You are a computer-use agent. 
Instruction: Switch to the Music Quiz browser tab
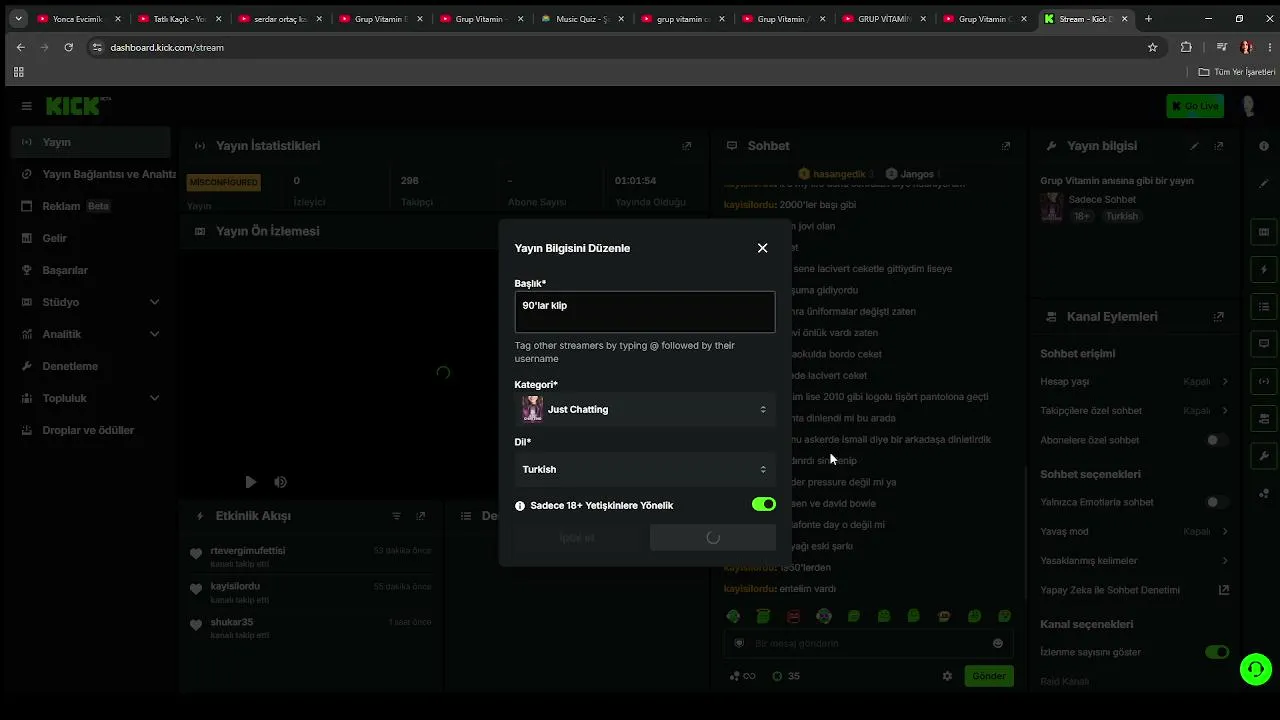point(584,19)
